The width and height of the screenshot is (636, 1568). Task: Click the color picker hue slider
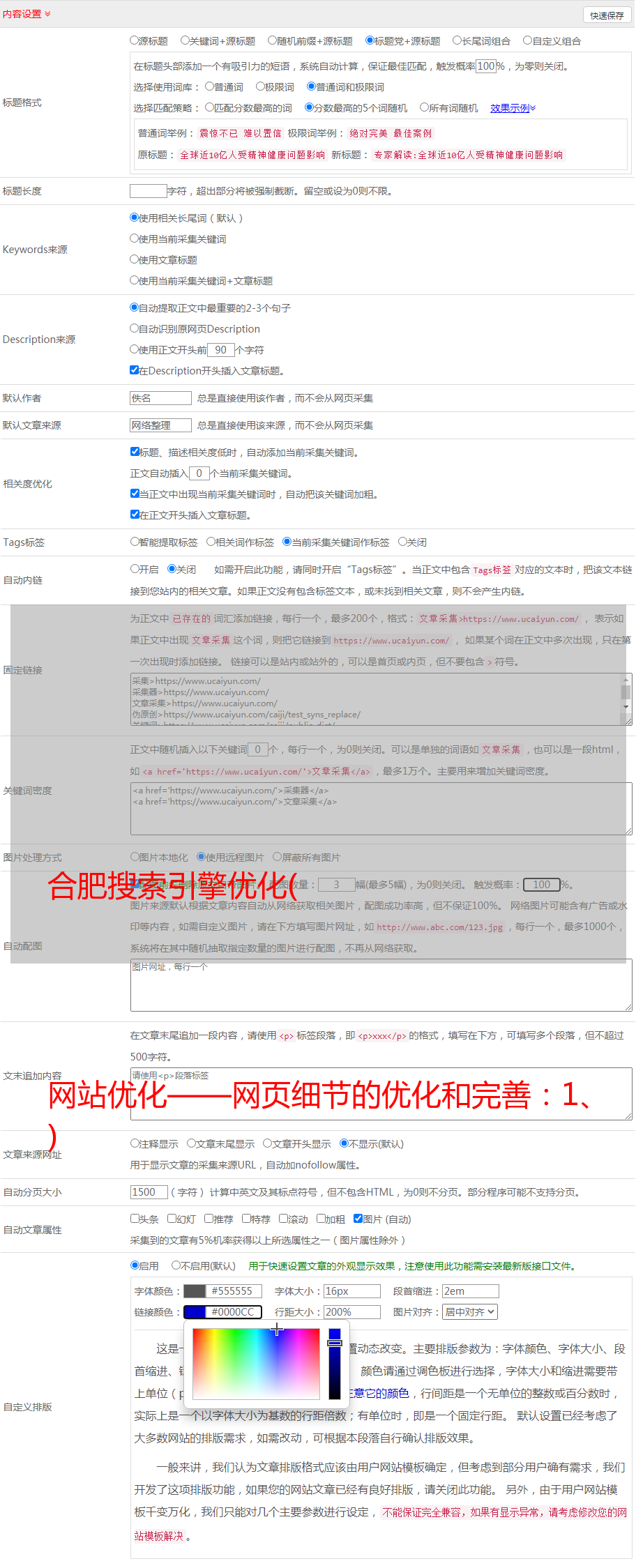pos(335,1364)
